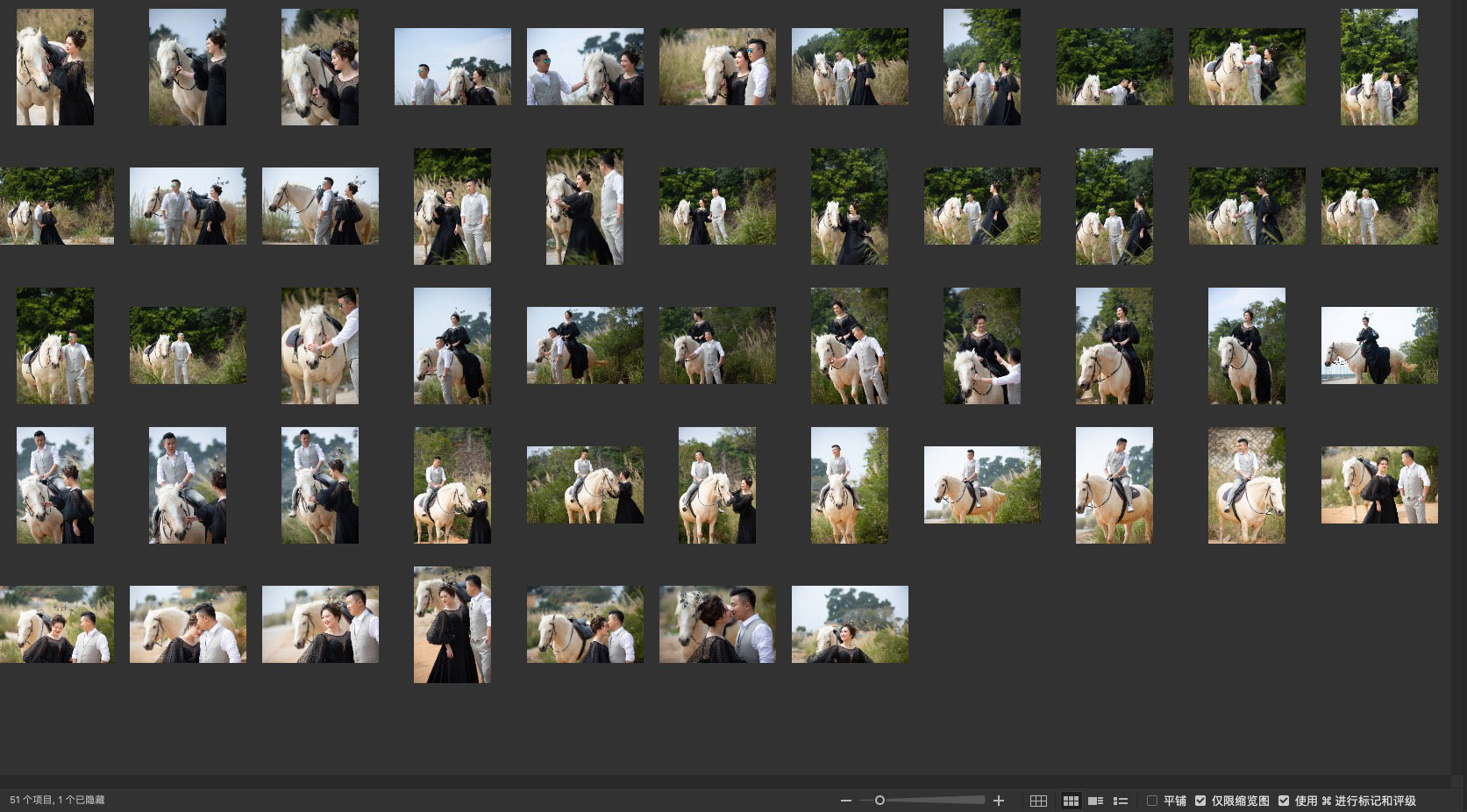Select rightmost thumbnail in the fourth row
Screen dimensions: 1467x812
[x=1379, y=485]
